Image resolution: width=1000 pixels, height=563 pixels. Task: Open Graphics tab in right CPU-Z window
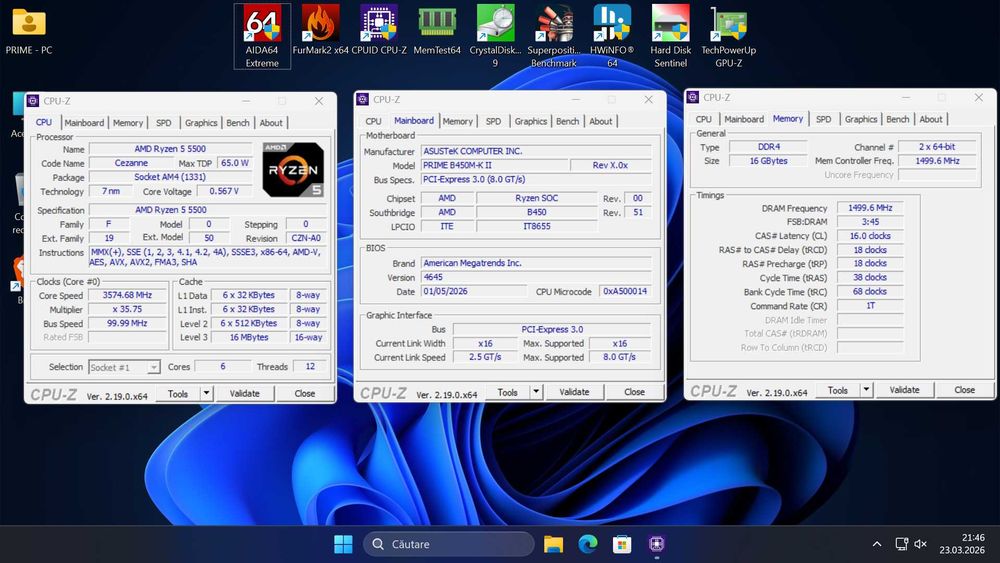click(x=861, y=119)
